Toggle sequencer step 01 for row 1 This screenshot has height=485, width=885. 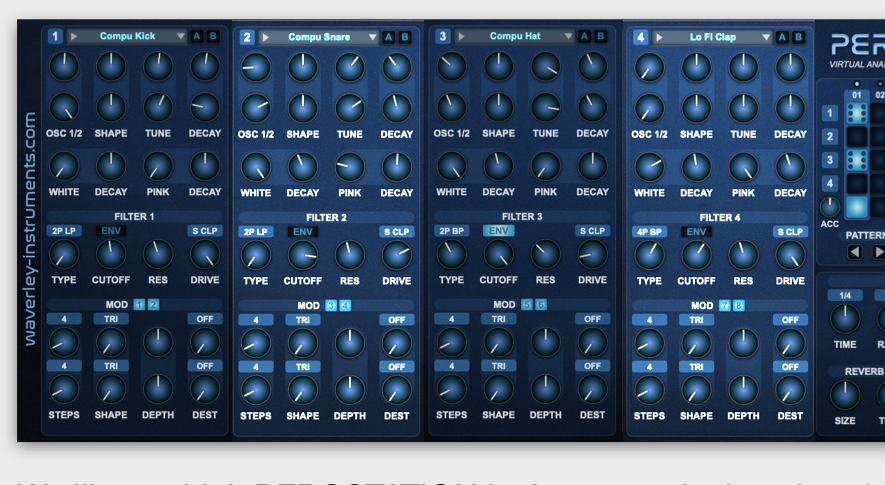coord(857,113)
